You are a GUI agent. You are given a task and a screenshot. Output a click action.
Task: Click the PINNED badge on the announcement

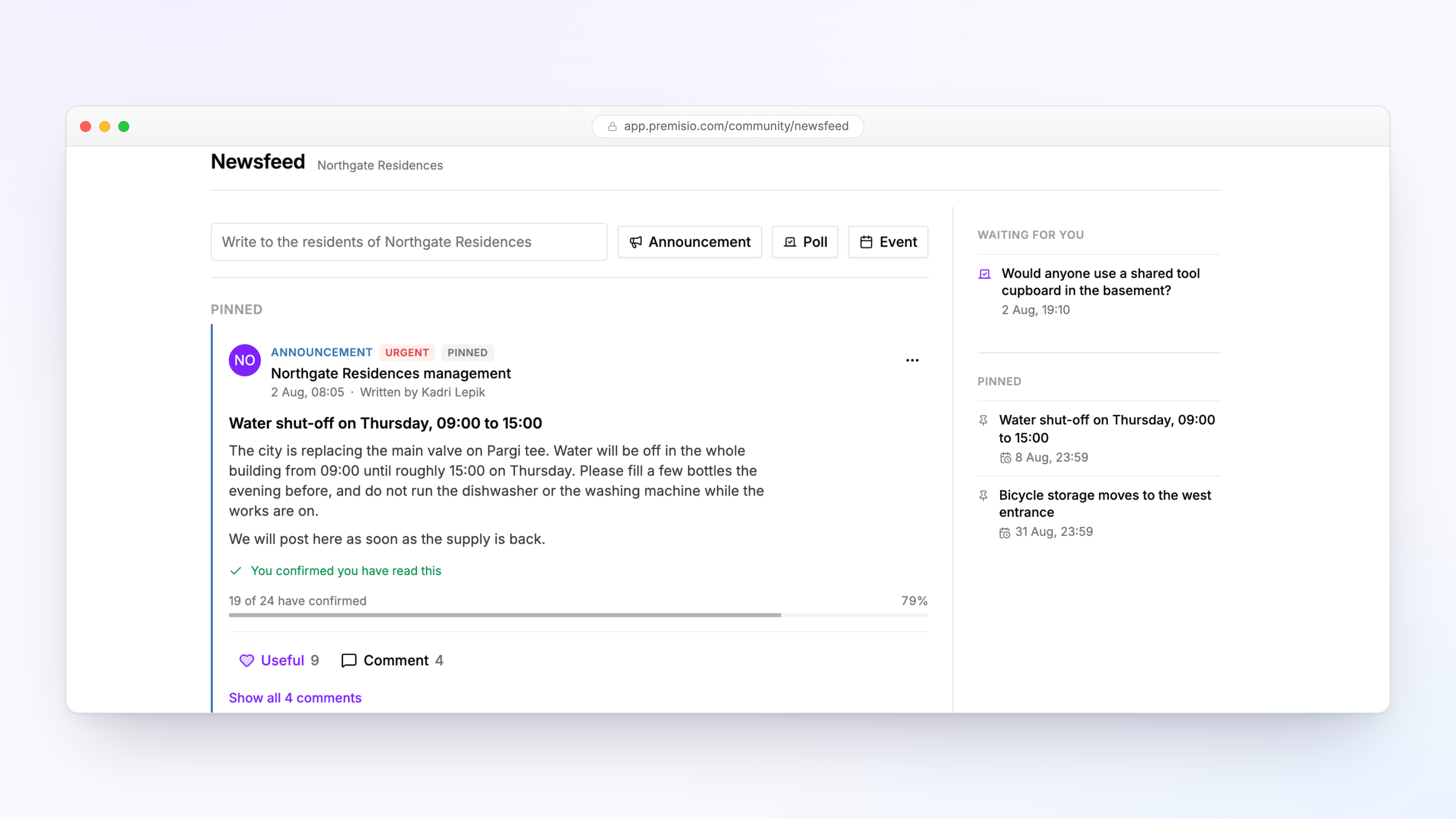[x=467, y=353]
